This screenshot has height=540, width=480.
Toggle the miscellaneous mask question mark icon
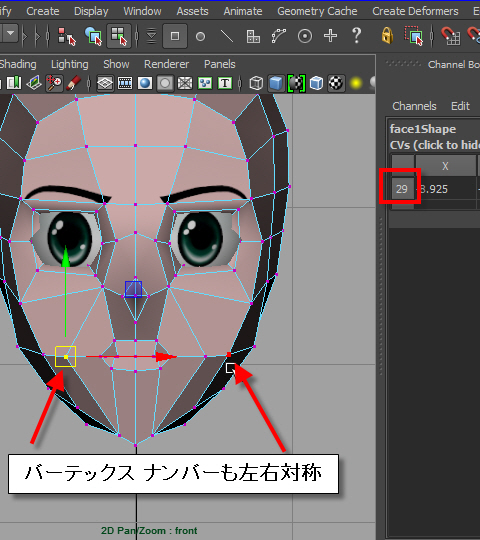[357, 35]
